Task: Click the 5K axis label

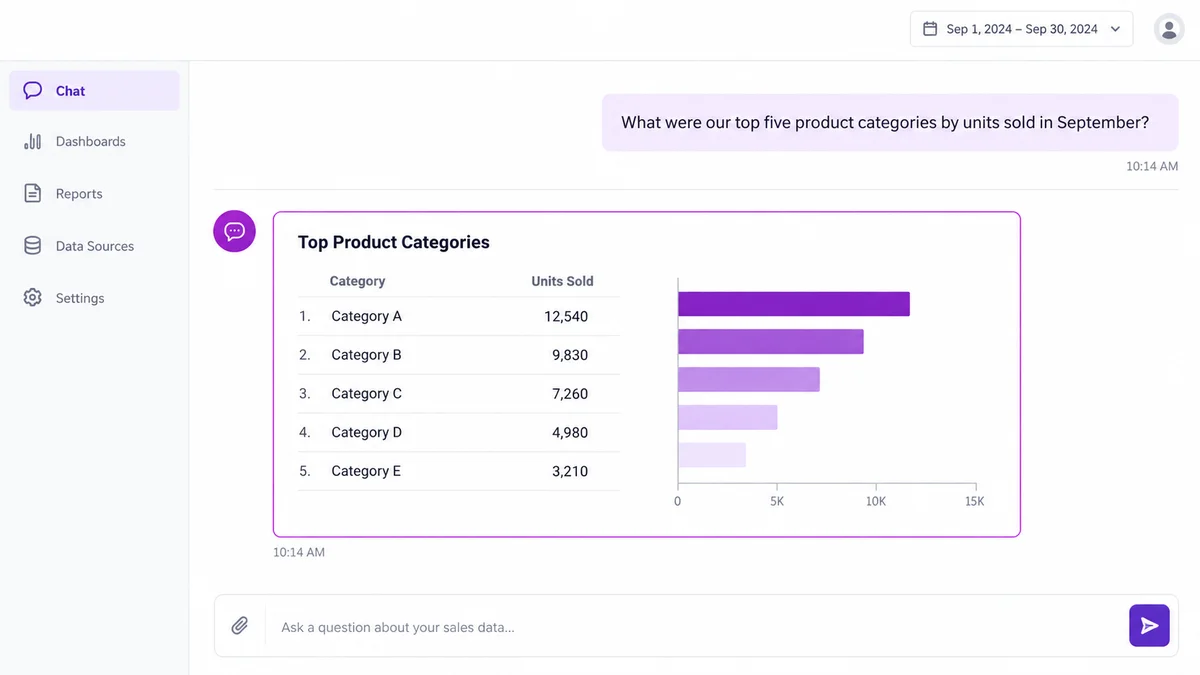Action: coord(777,501)
